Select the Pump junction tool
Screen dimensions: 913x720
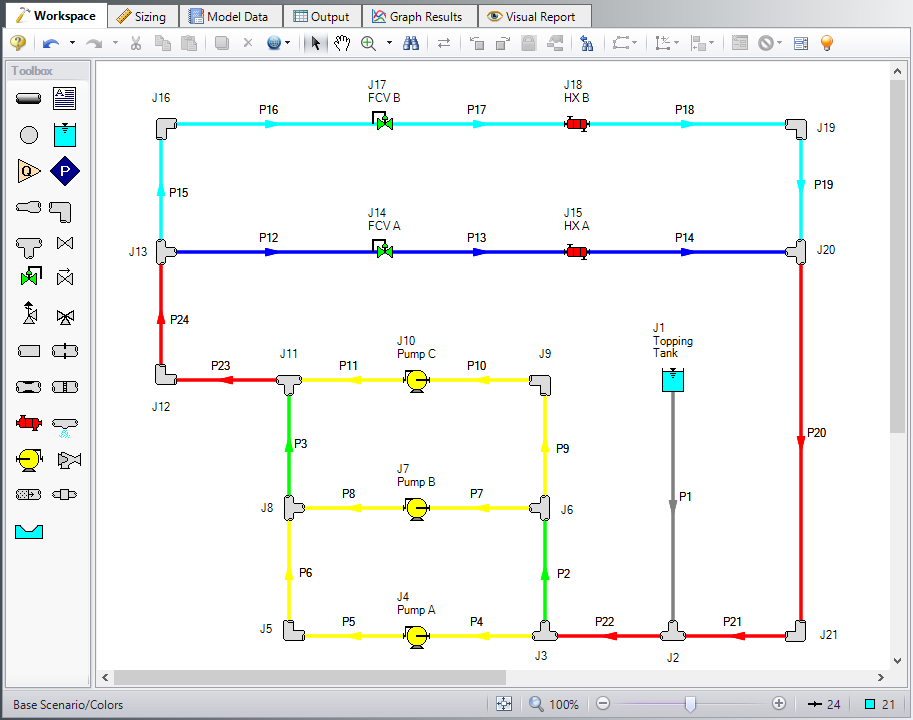[28, 459]
